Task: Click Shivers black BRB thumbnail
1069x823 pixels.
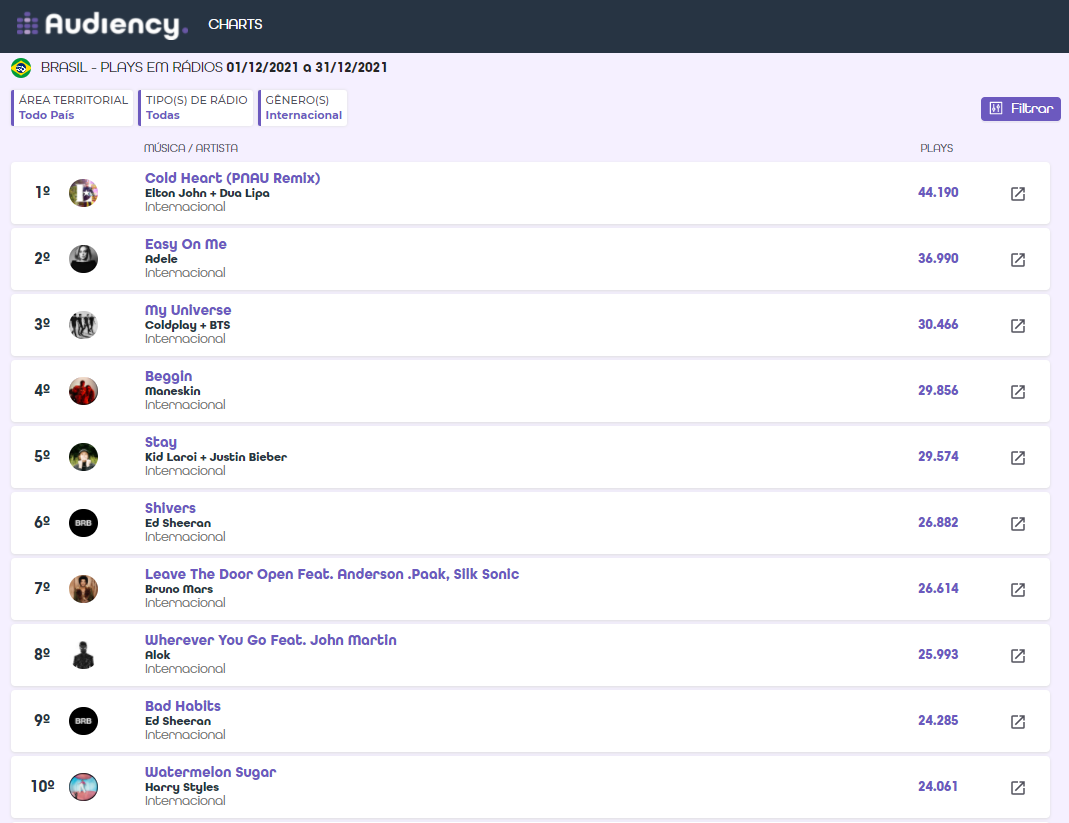Action: pos(83,523)
